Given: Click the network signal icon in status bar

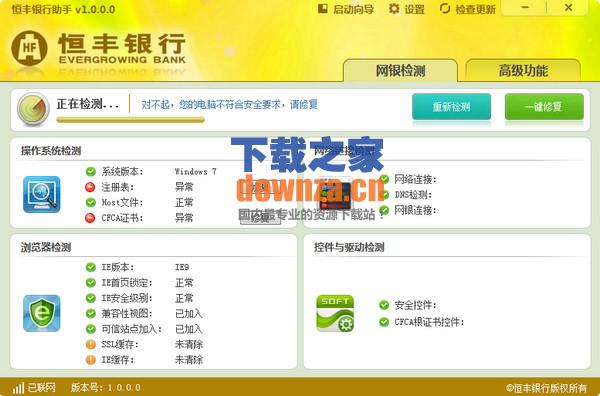Looking at the screenshot, I should (x=18, y=388).
